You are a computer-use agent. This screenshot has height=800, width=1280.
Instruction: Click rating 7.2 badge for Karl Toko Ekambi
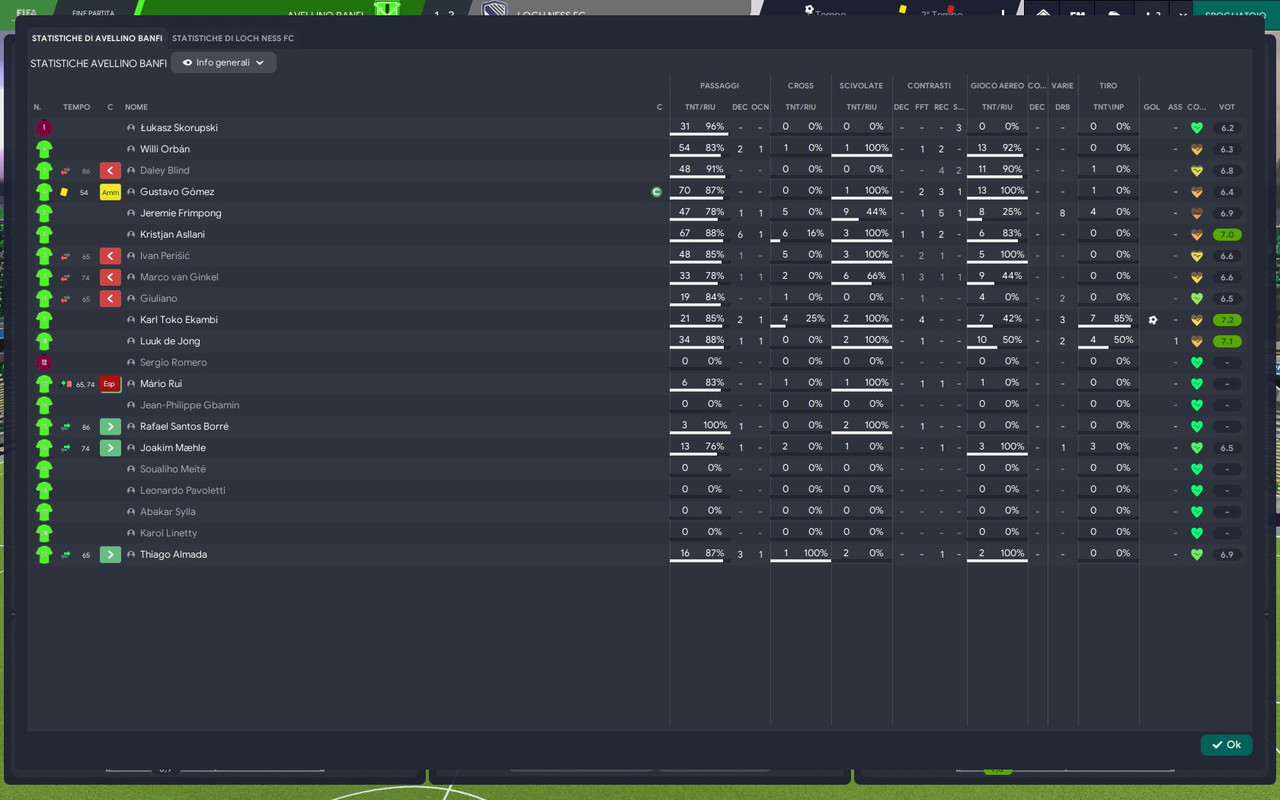point(1227,320)
